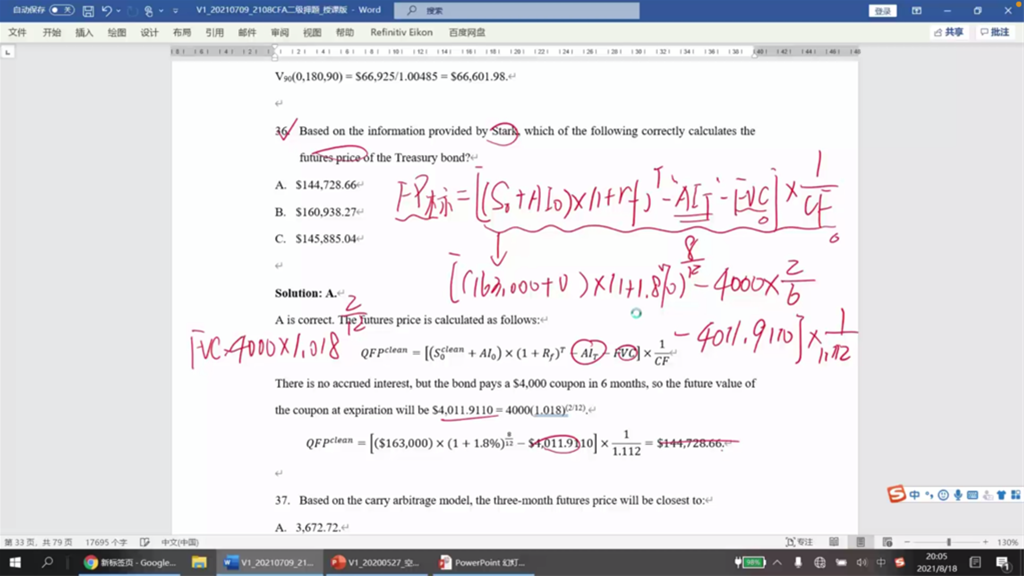Click the taskbar search magnifier

(47, 562)
